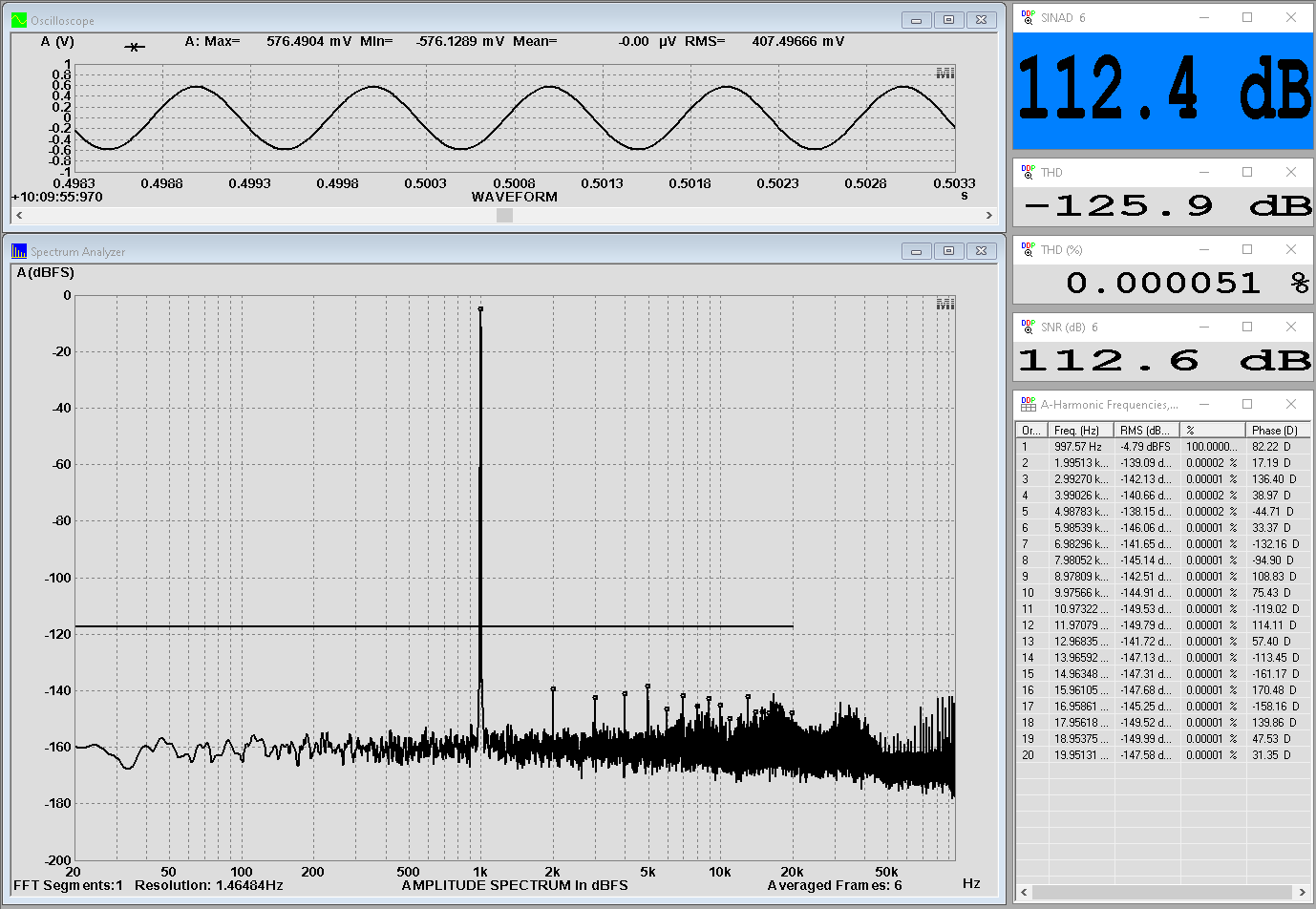1316x909 pixels.
Task: Minimize the SNR (dB) viewer
Action: 1203,327
